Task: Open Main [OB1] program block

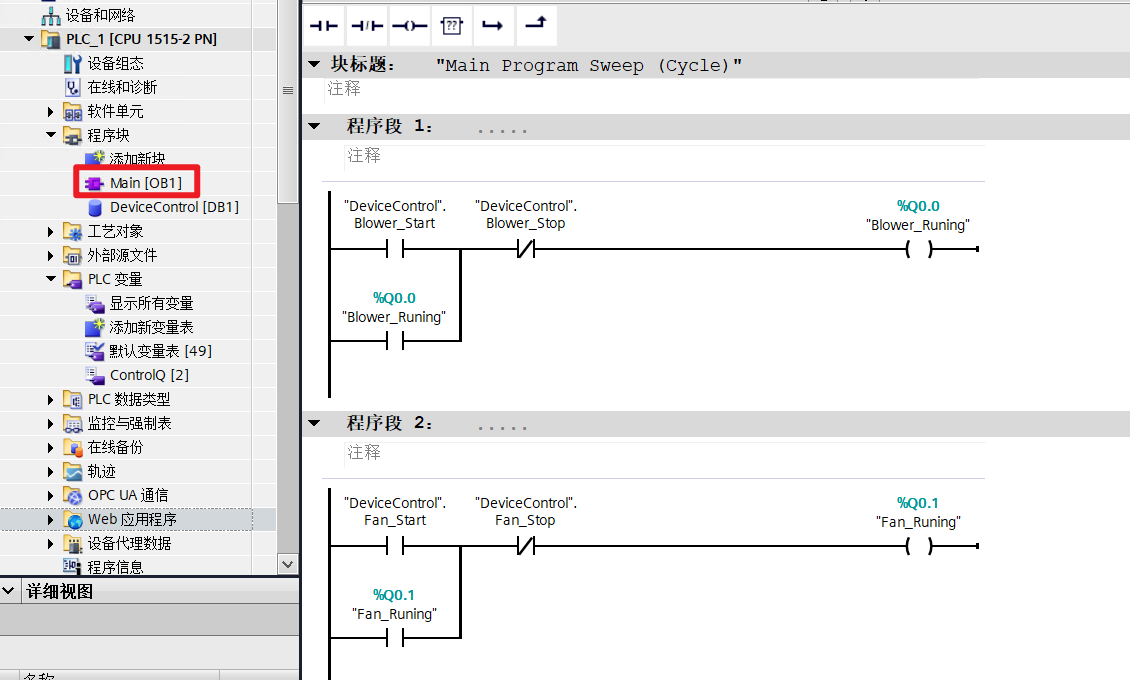Action: click(145, 183)
